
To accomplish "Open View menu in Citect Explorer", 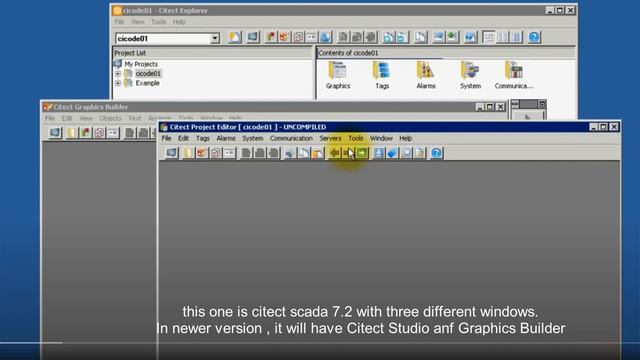I will click(138, 22).
